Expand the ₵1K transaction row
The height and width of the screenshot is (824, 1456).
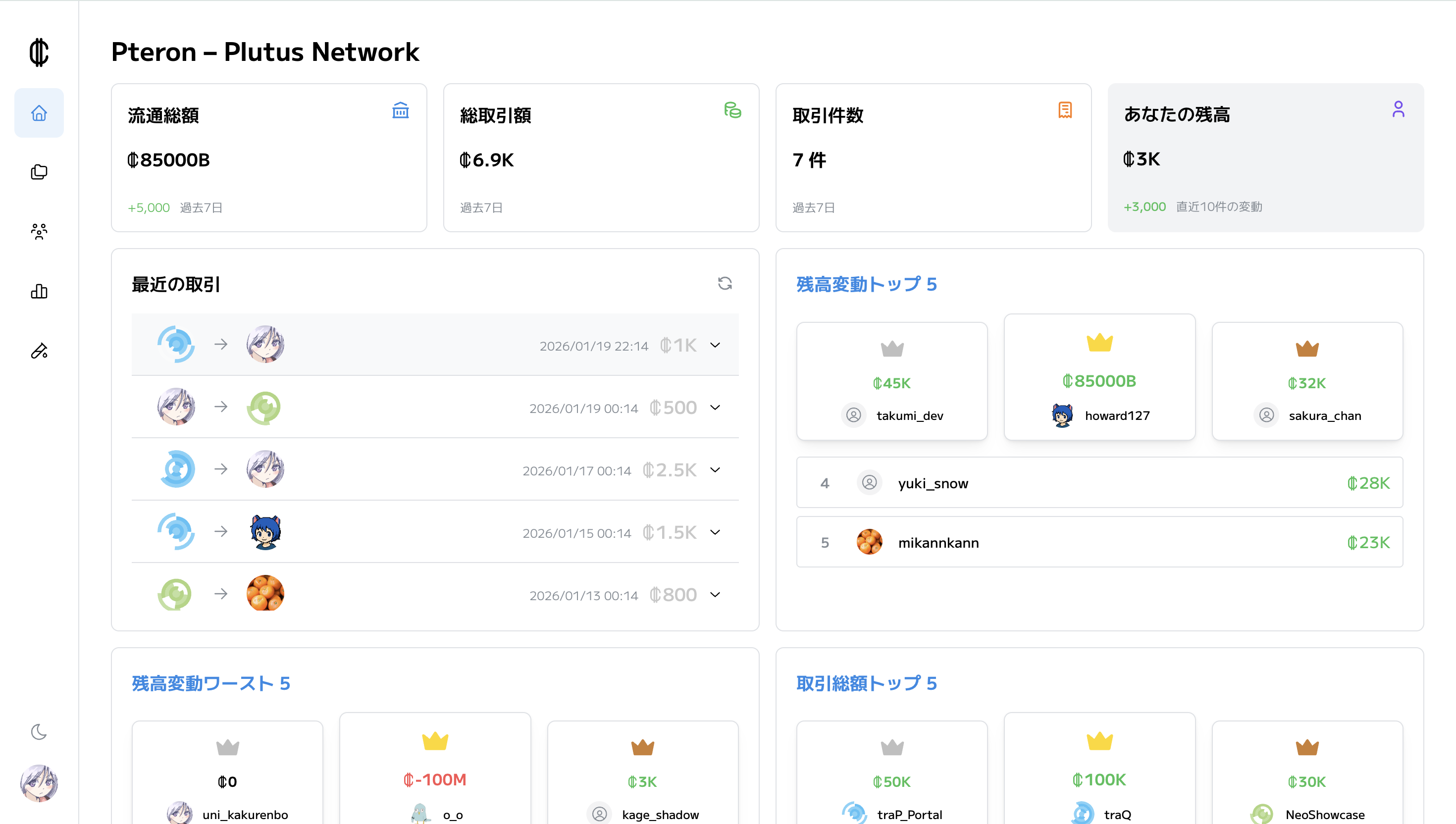[715, 345]
